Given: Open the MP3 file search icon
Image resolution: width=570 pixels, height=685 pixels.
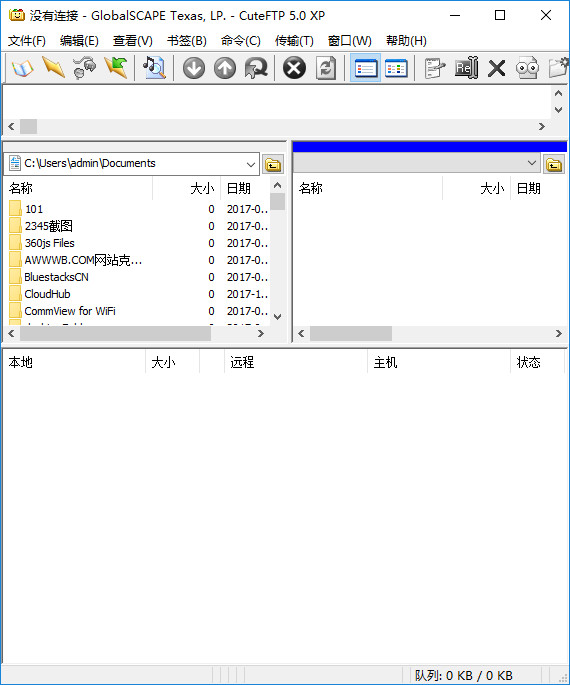Looking at the screenshot, I should pyautogui.click(x=154, y=68).
